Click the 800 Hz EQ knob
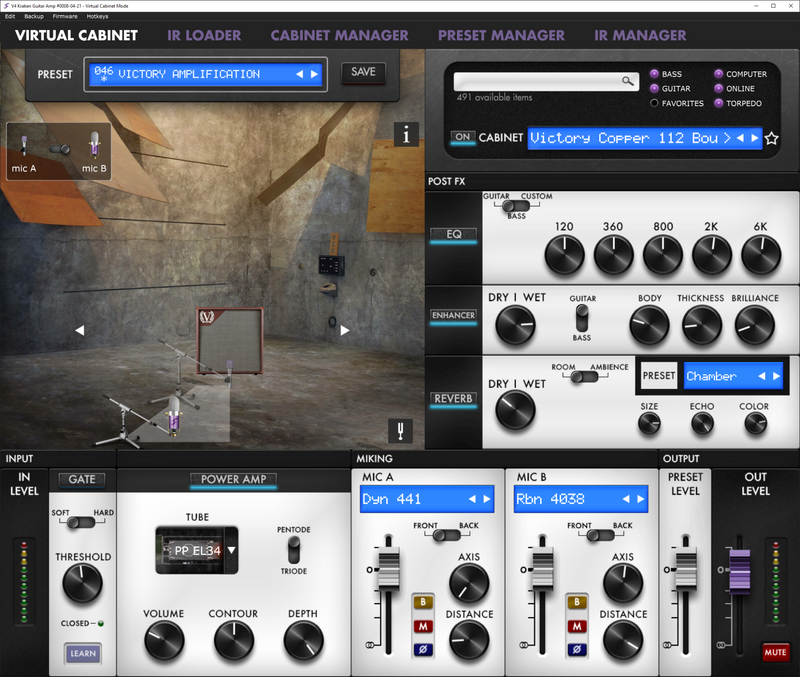800x677 pixels. [x=663, y=255]
